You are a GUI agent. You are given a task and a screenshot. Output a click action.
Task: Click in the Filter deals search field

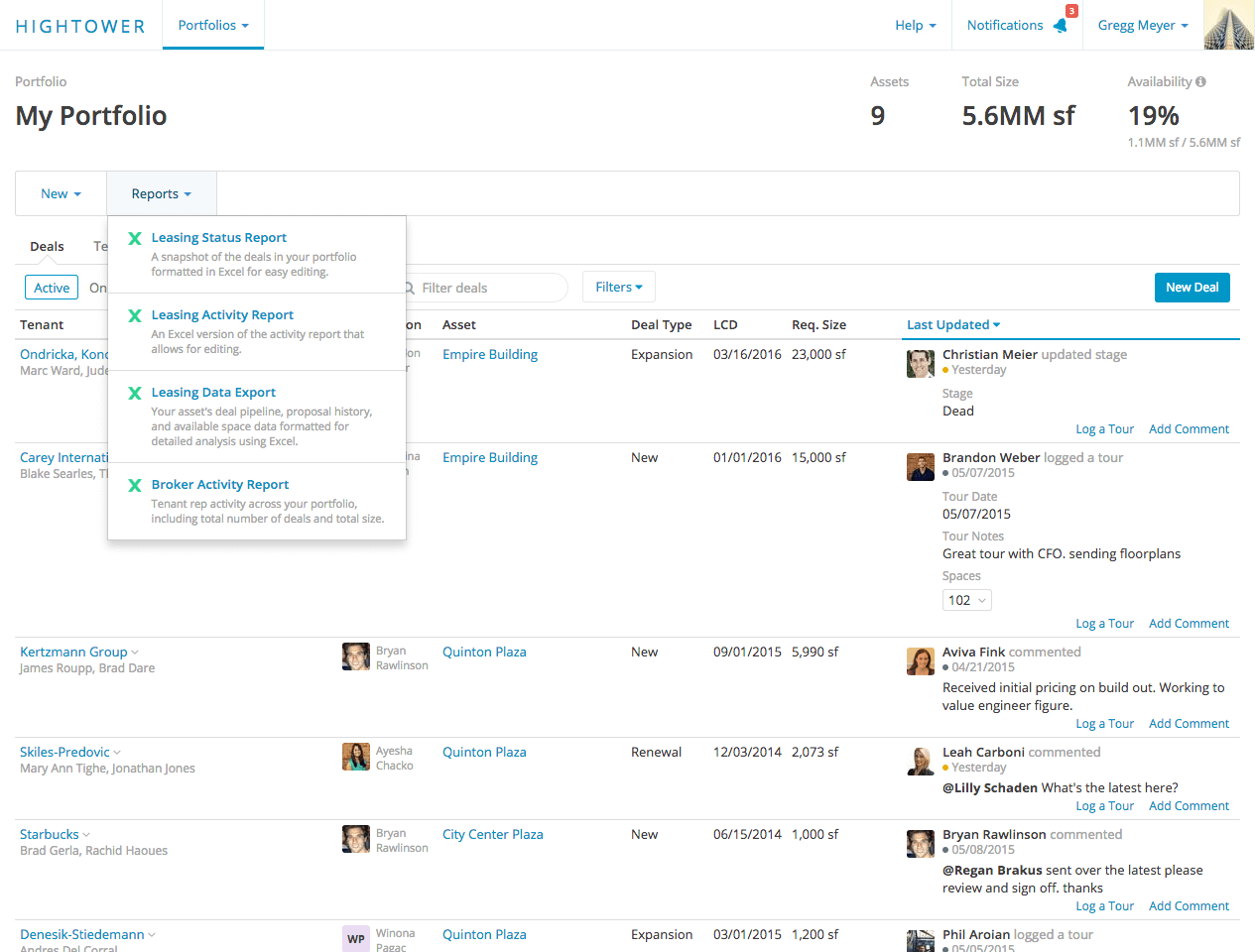[486, 288]
